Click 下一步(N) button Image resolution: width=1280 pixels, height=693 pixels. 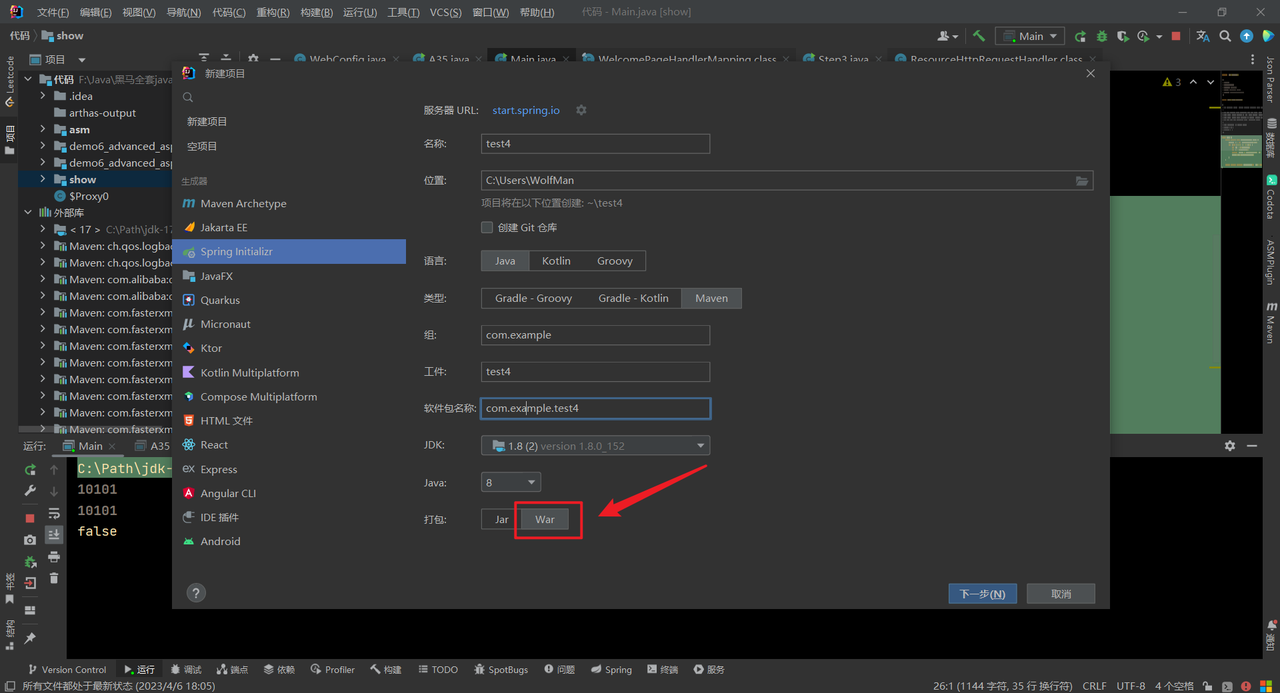(x=983, y=594)
